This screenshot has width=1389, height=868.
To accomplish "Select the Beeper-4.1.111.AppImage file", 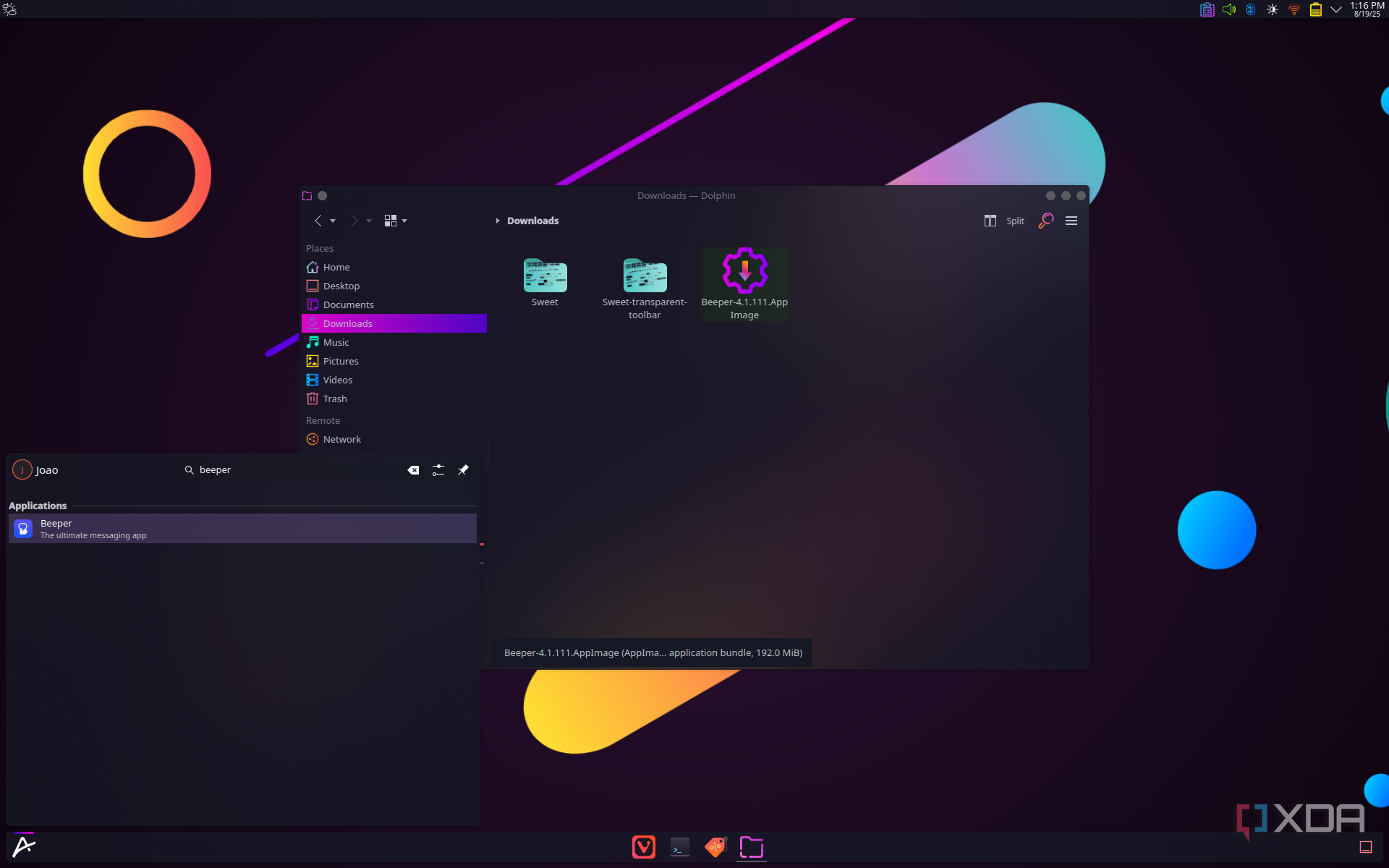I will coord(744,284).
